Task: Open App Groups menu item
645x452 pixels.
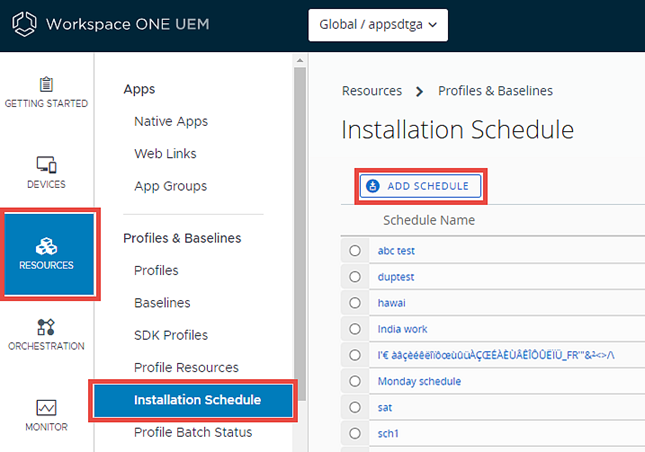Action: (x=171, y=186)
